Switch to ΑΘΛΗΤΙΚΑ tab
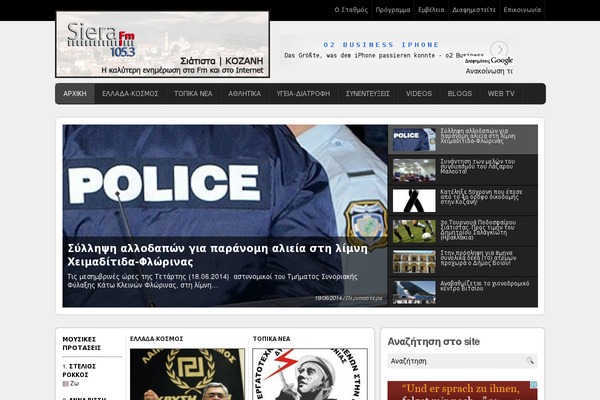 coord(245,93)
